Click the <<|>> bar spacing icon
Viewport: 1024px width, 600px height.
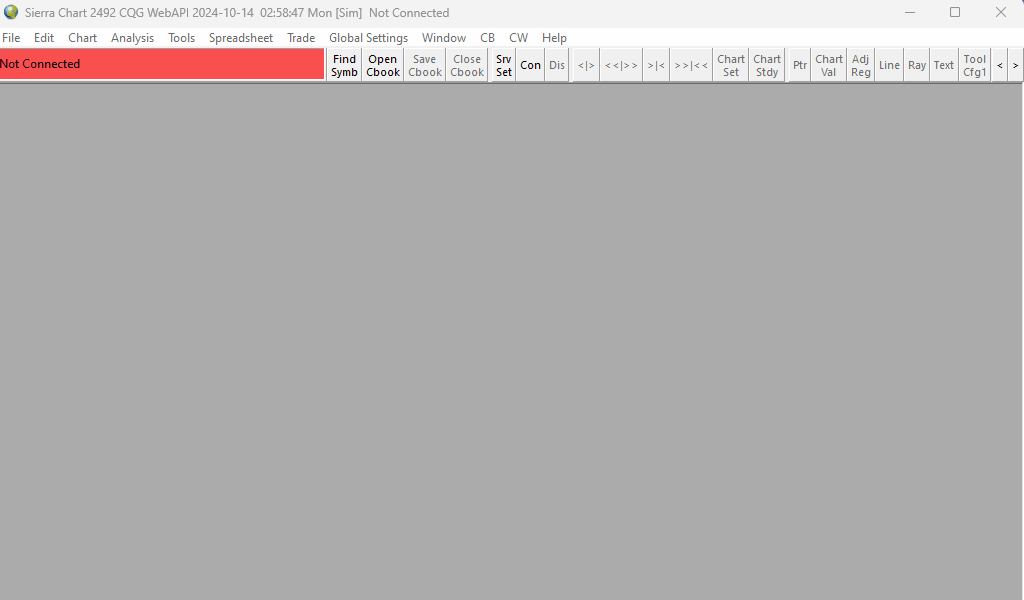click(x=621, y=65)
